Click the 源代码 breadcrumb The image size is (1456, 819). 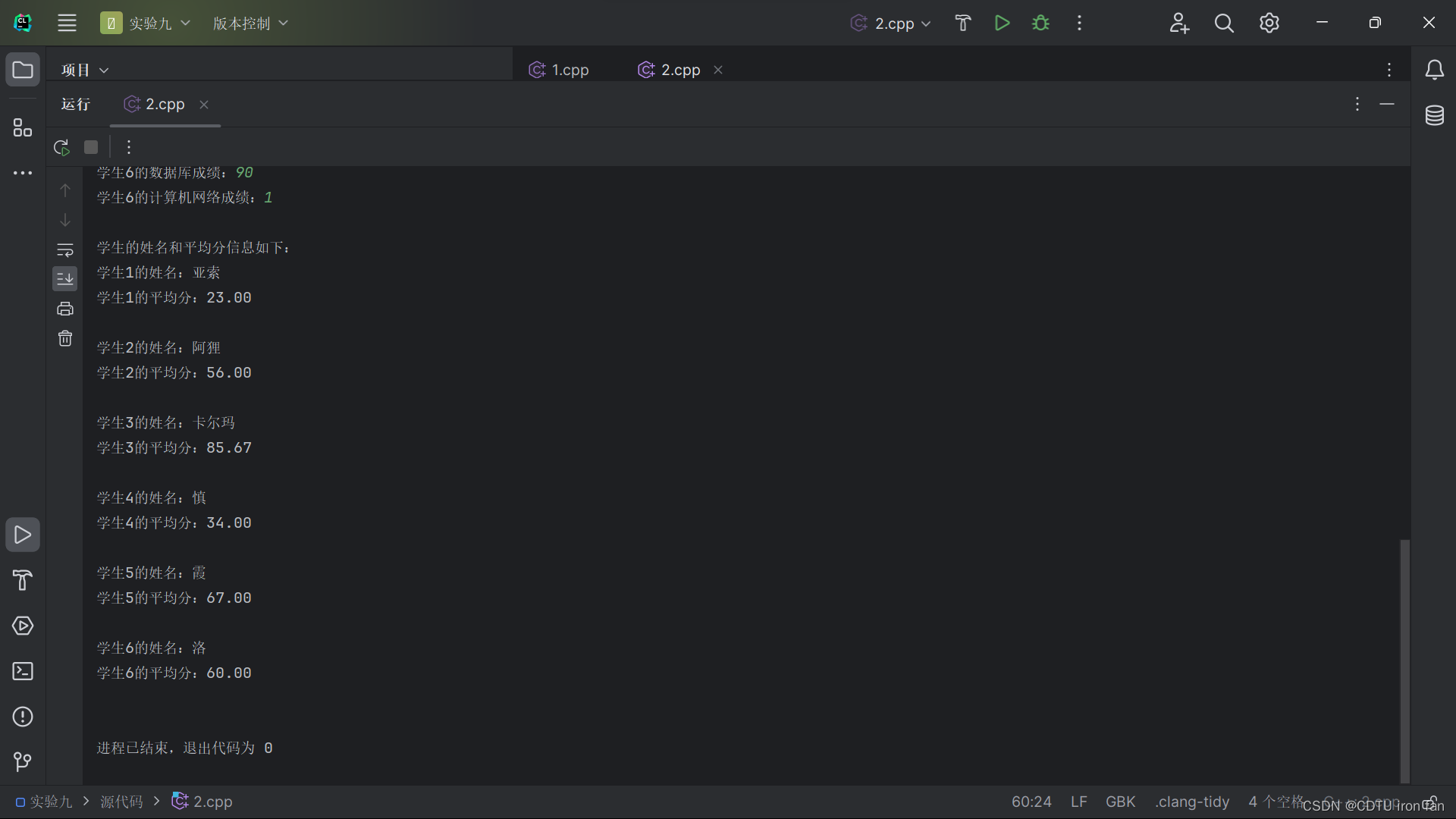tap(121, 802)
